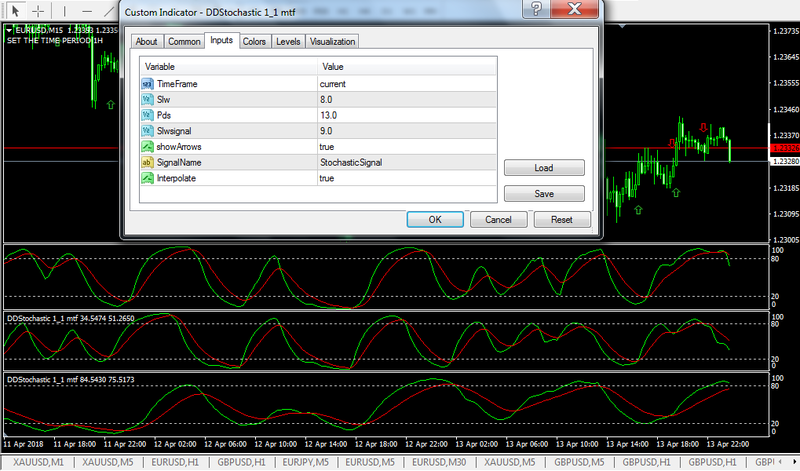Screen dimensions: 800x471
Task: Click the Slw variable type icon
Action: [x=148, y=100]
